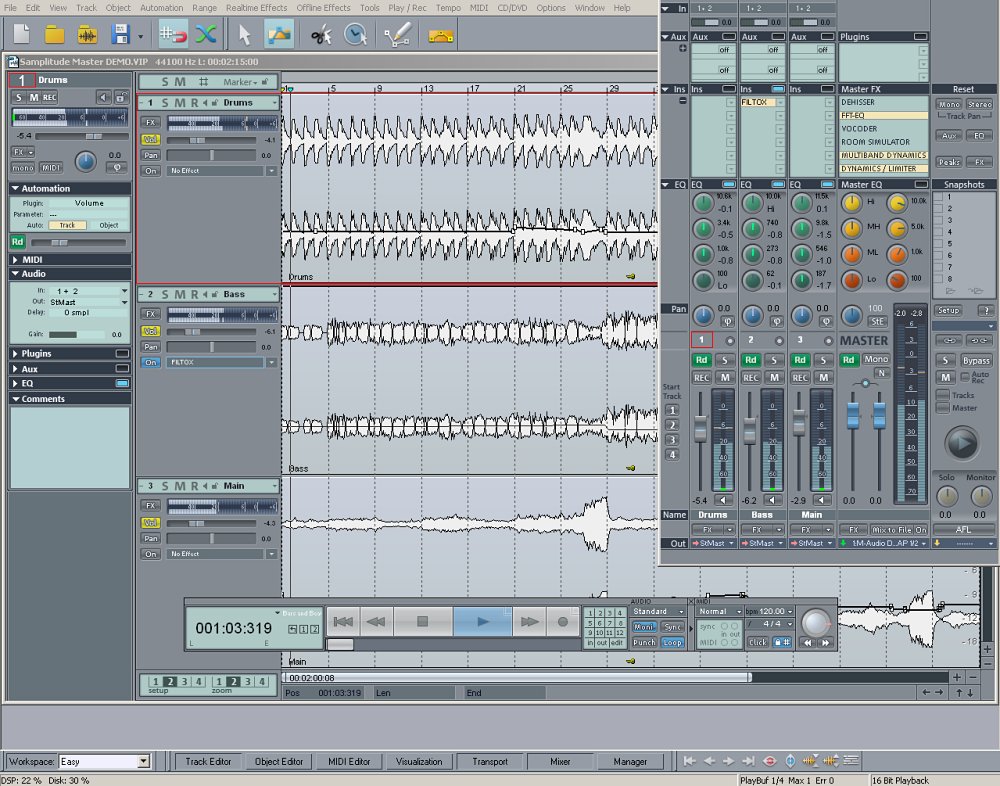1000x786 pixels.
Task: Toggle Loop in transport panel
Action: 672,642
